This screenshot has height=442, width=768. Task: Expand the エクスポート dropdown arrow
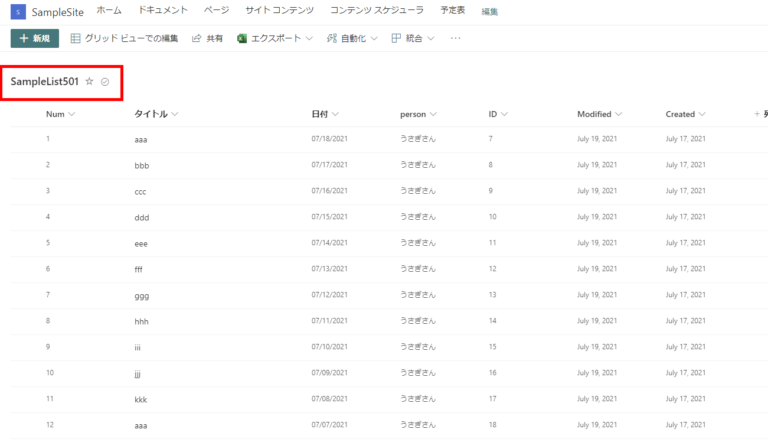click(309, 38)
